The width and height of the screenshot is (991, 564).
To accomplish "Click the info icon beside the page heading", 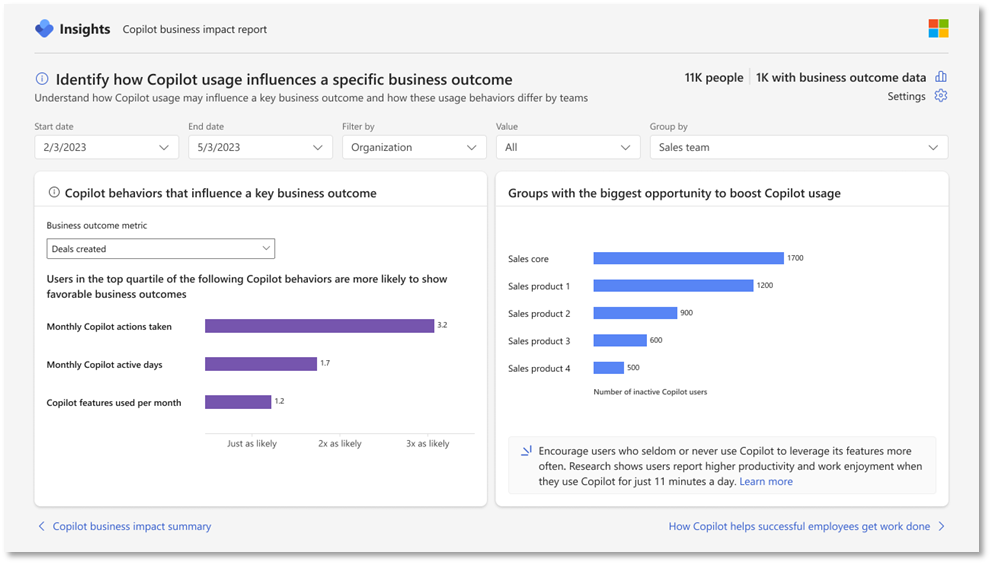I will point(42,79).
